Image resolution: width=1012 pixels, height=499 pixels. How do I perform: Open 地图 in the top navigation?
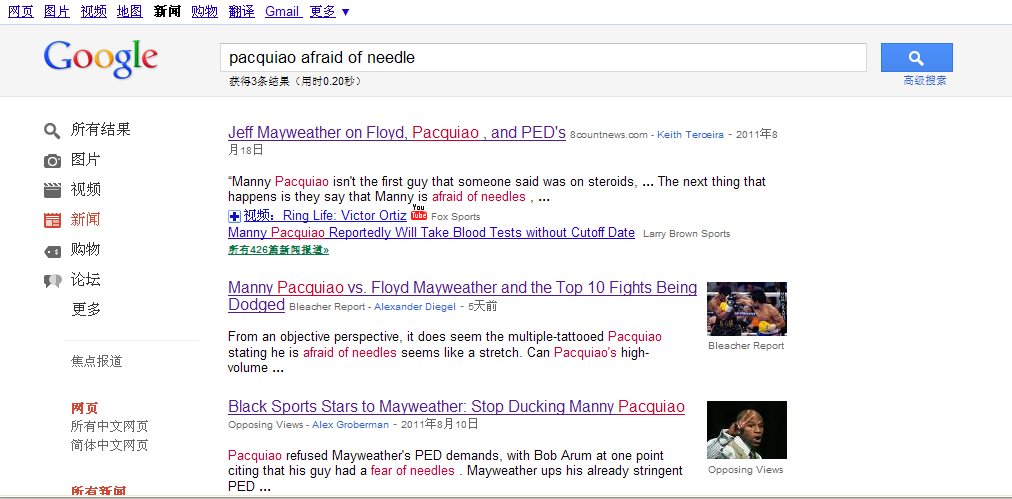click(130, 11)
